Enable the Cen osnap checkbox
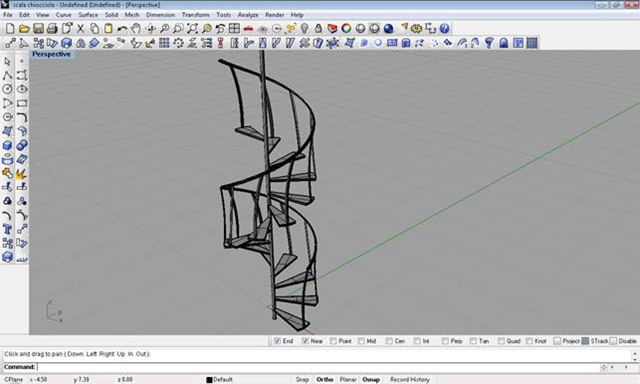Viewport: 640px width, 384px height. pyautogui.click(x=389, y=341)
